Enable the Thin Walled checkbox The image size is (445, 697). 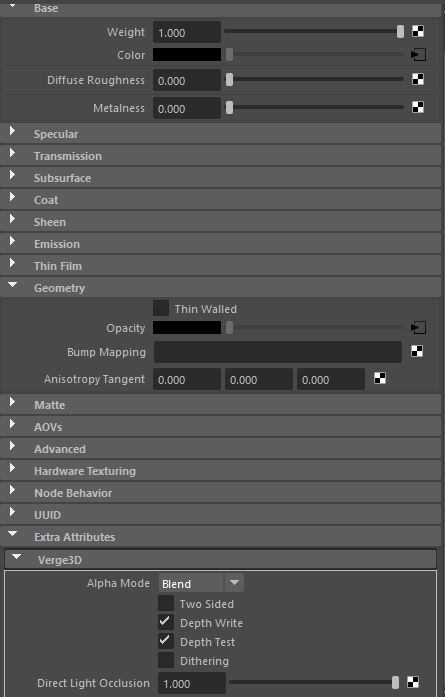161,308
